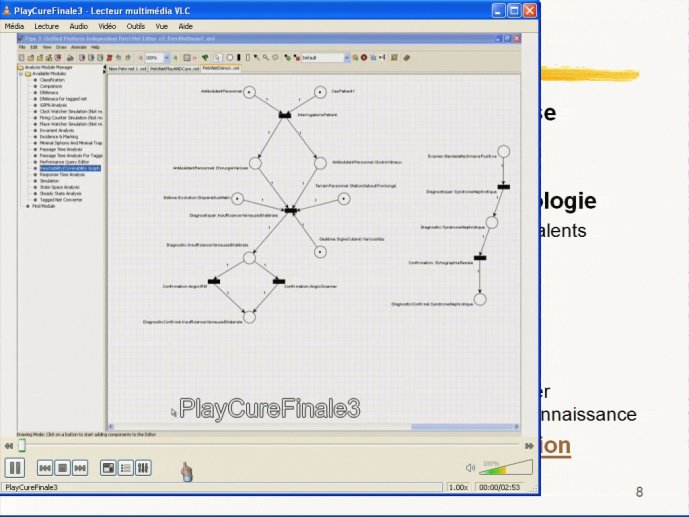Screen dimensions: 689x517
Task: Click the InterrogatoirePatient transition
Action: click(x=285, y=115)
